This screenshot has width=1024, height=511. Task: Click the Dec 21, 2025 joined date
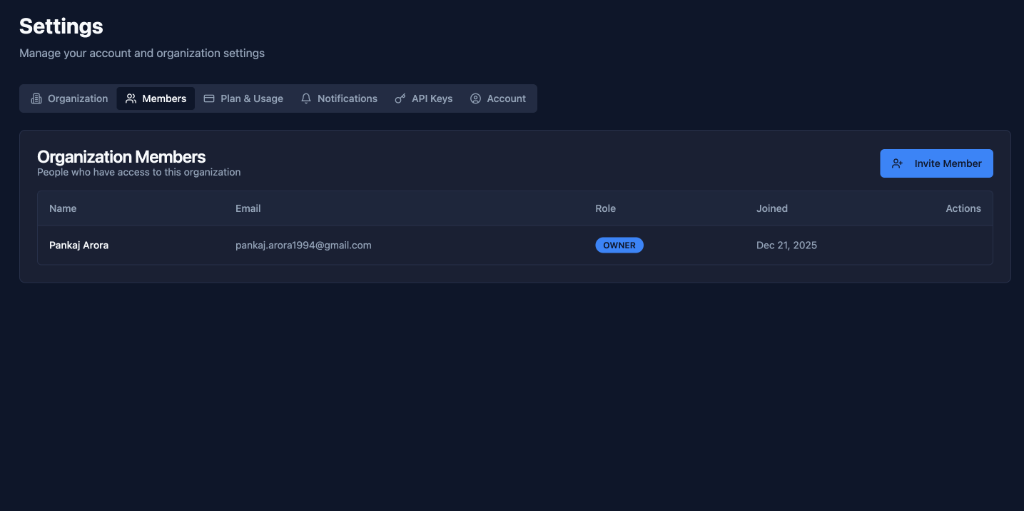(786, 245)
